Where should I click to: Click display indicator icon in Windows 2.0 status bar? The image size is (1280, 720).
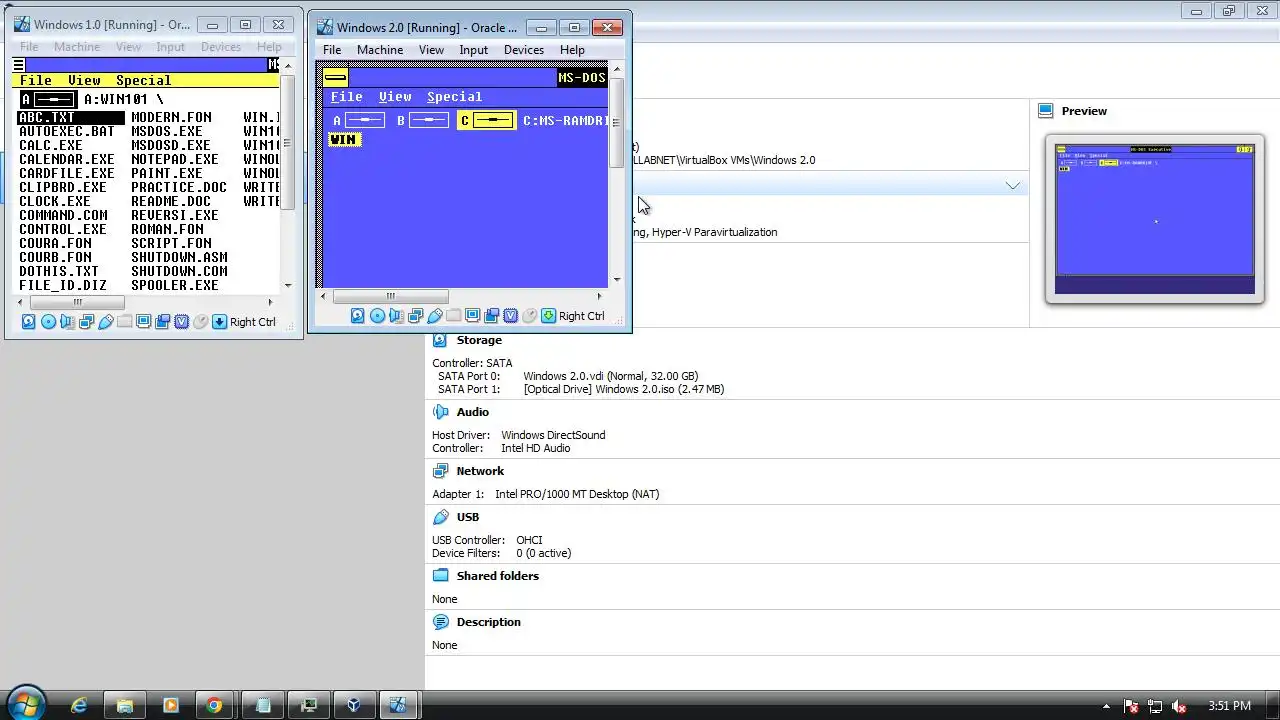(x=472, y=316)
